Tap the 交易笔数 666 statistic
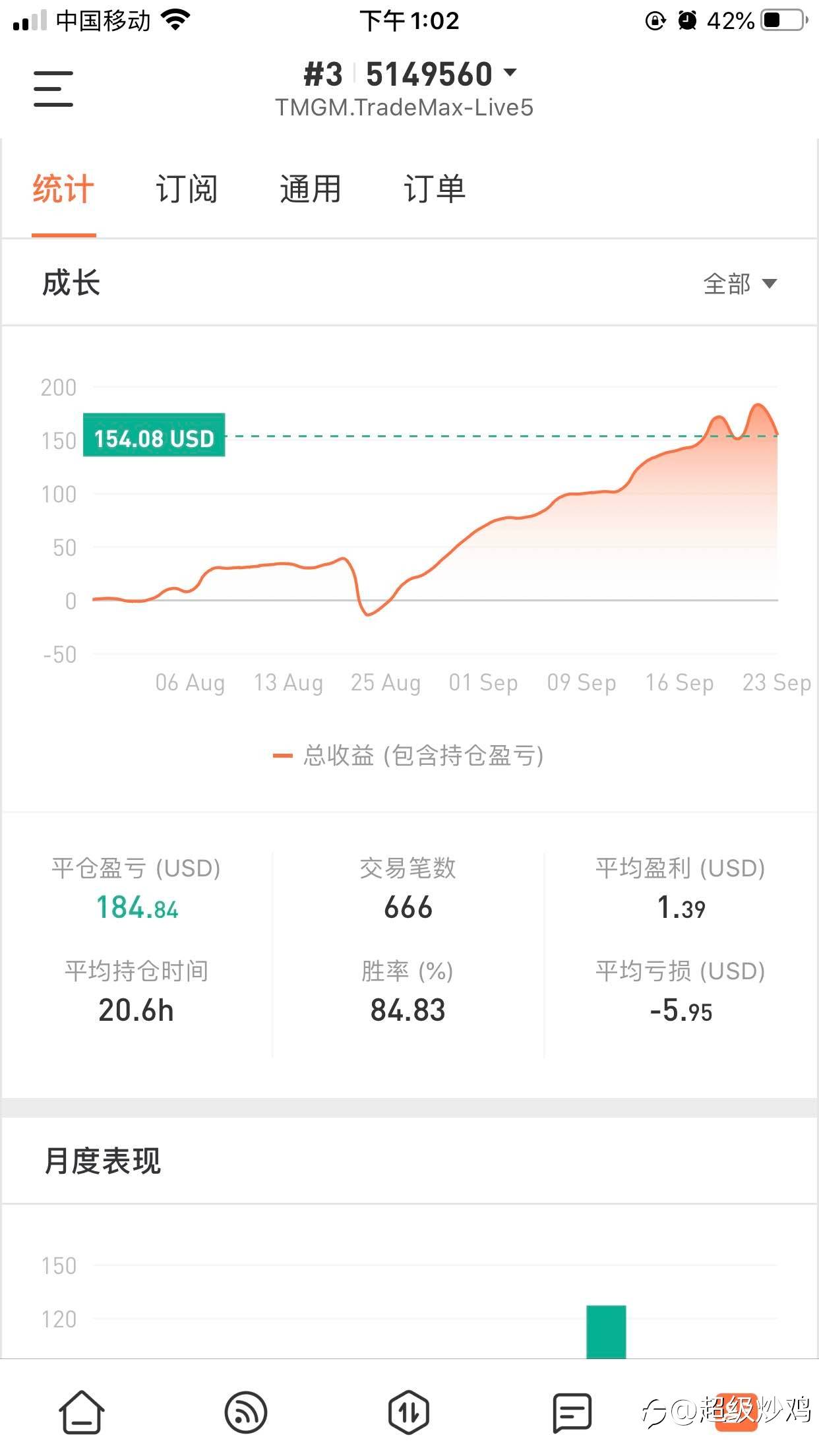819x1456 pixels. 408,908
